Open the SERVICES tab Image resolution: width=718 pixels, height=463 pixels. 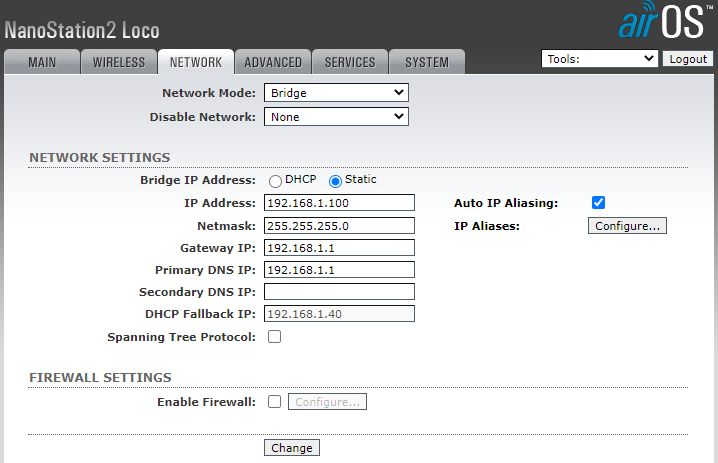point(350,62)
